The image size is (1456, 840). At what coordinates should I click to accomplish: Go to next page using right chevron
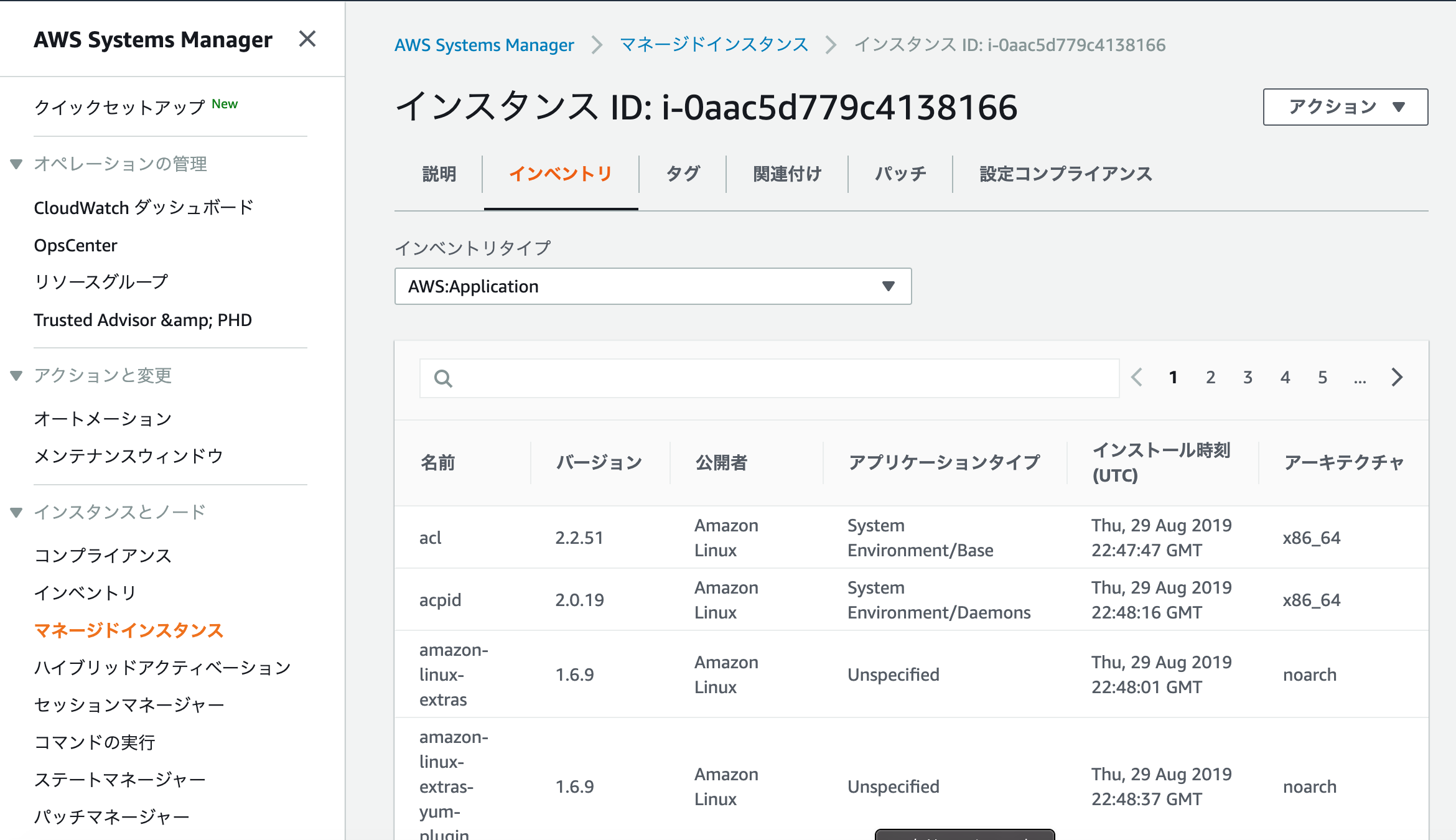click(1397, 377)
